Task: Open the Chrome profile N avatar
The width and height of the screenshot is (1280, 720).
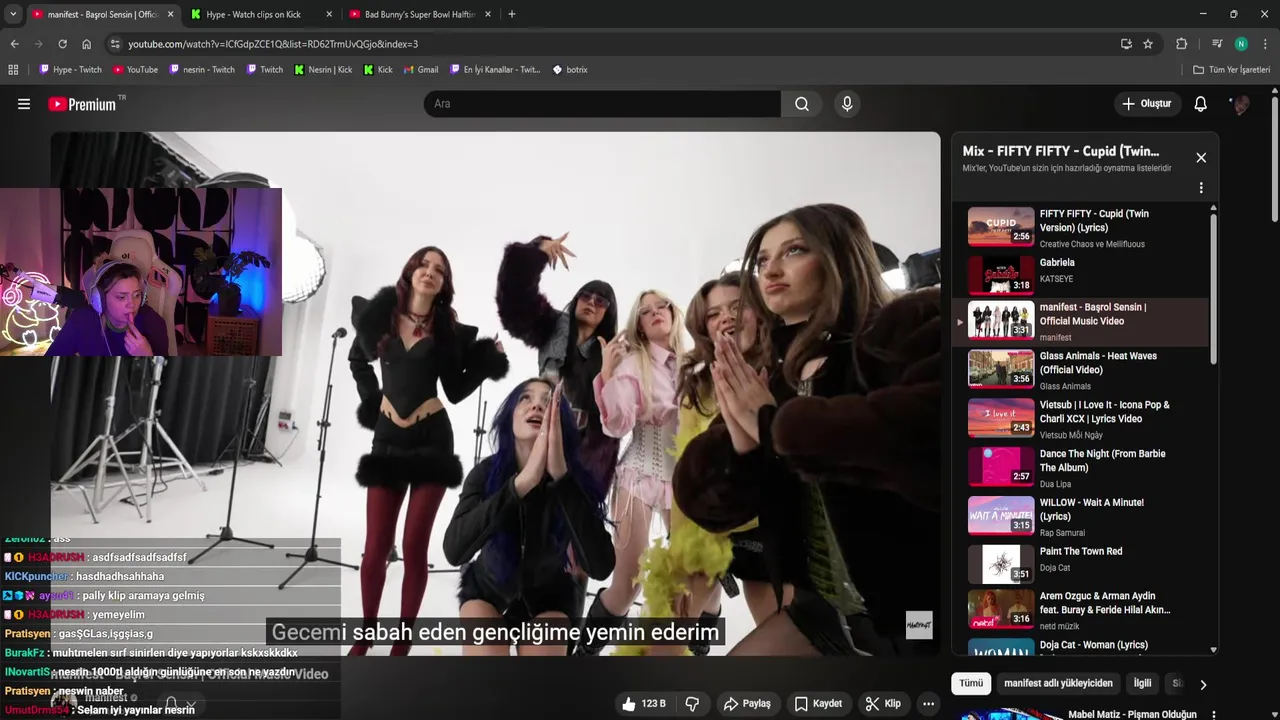Action: tap(1241, 44)
